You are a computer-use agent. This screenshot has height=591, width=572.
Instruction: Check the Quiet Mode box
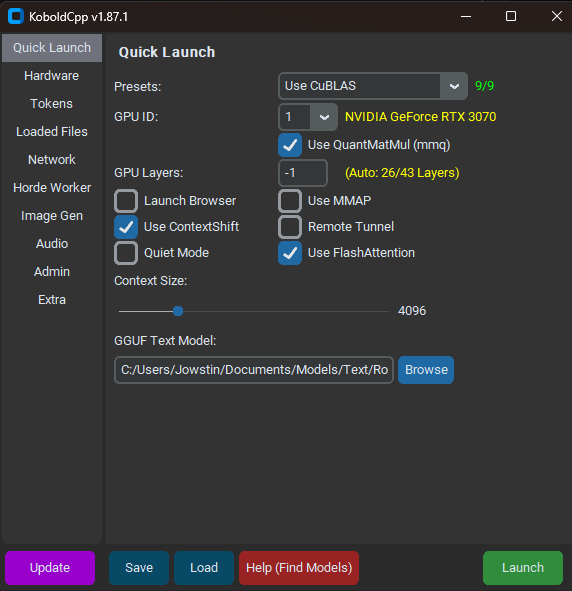point(126,253)
